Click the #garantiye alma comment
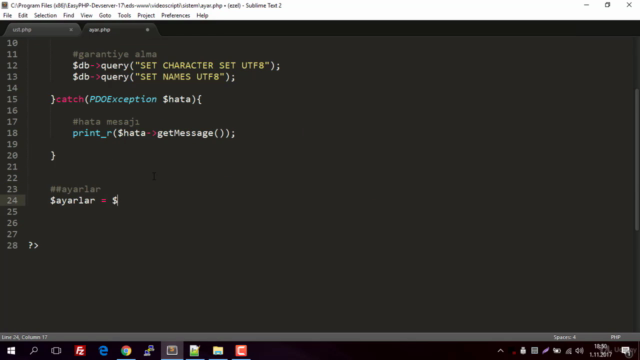The width and height of the screenshot is (640, 360). pyautogui.click(x=115, y=54)
